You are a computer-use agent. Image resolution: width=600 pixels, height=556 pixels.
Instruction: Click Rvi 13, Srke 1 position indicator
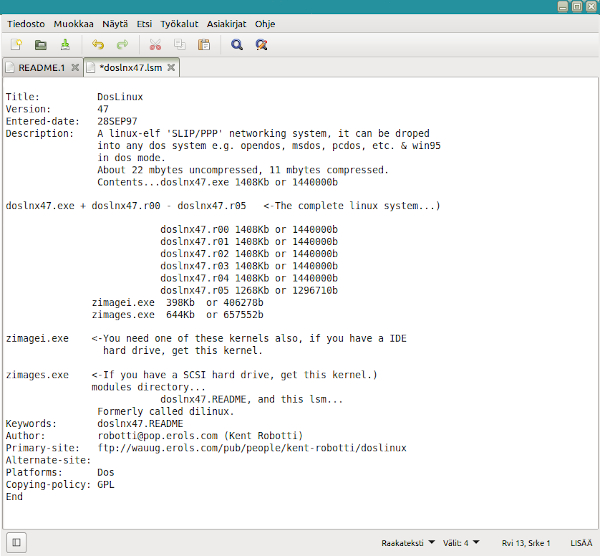[525, 543]
